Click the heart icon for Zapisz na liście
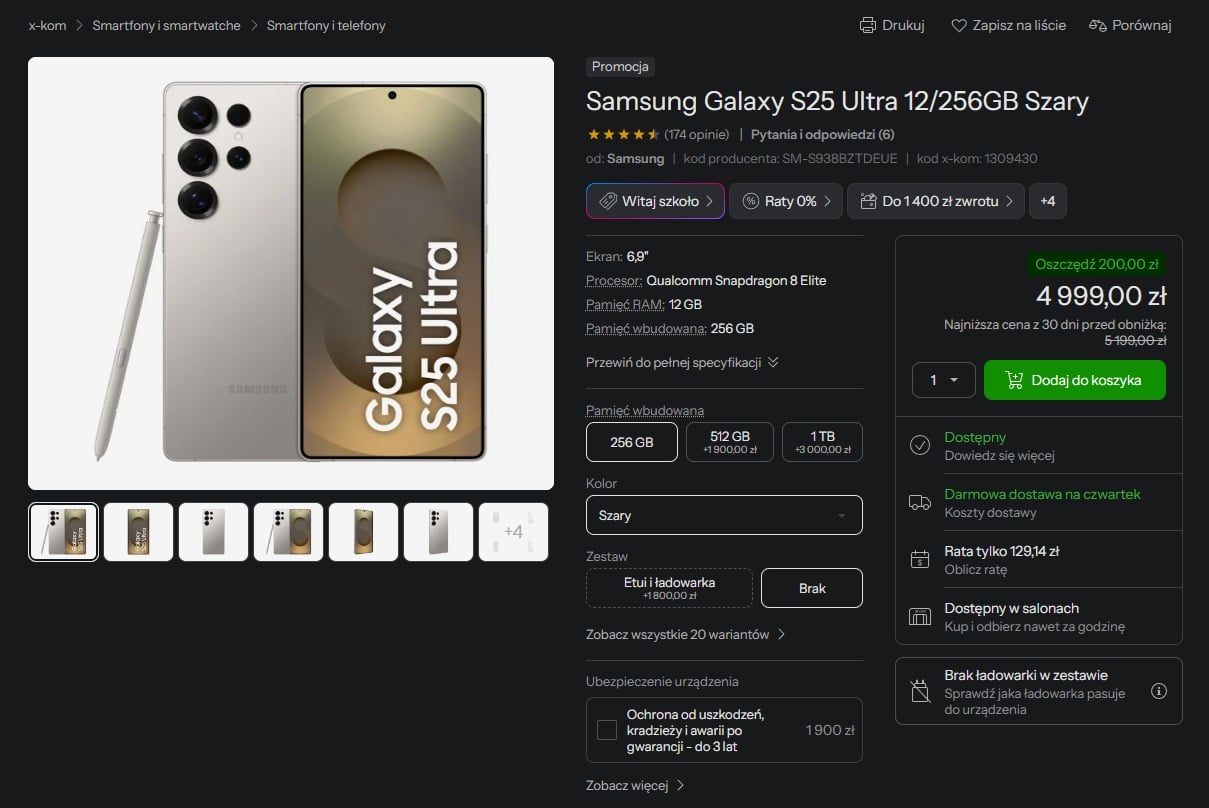The image size is (1209, 808). 959,25
